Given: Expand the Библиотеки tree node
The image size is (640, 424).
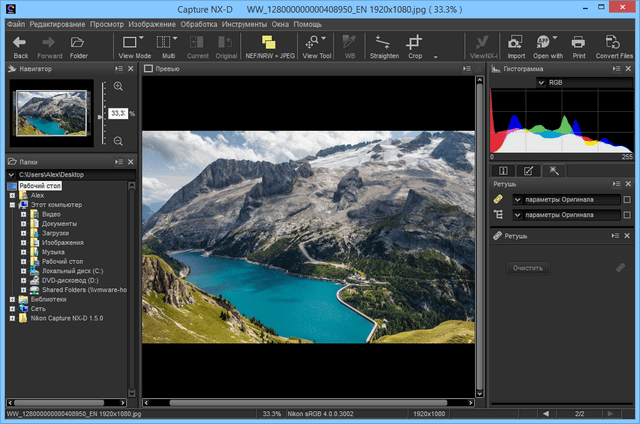Looking at the screenshot, I should tap(12, 299).
